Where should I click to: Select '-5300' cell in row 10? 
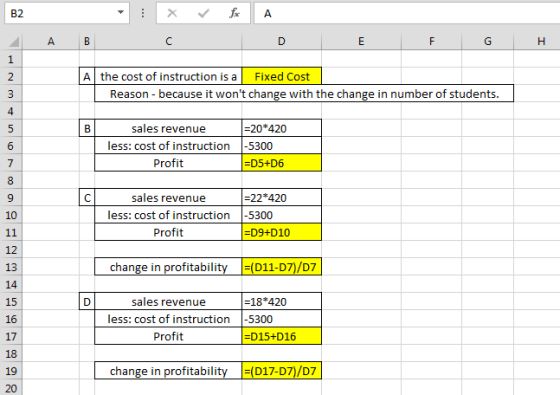(281, 215)
